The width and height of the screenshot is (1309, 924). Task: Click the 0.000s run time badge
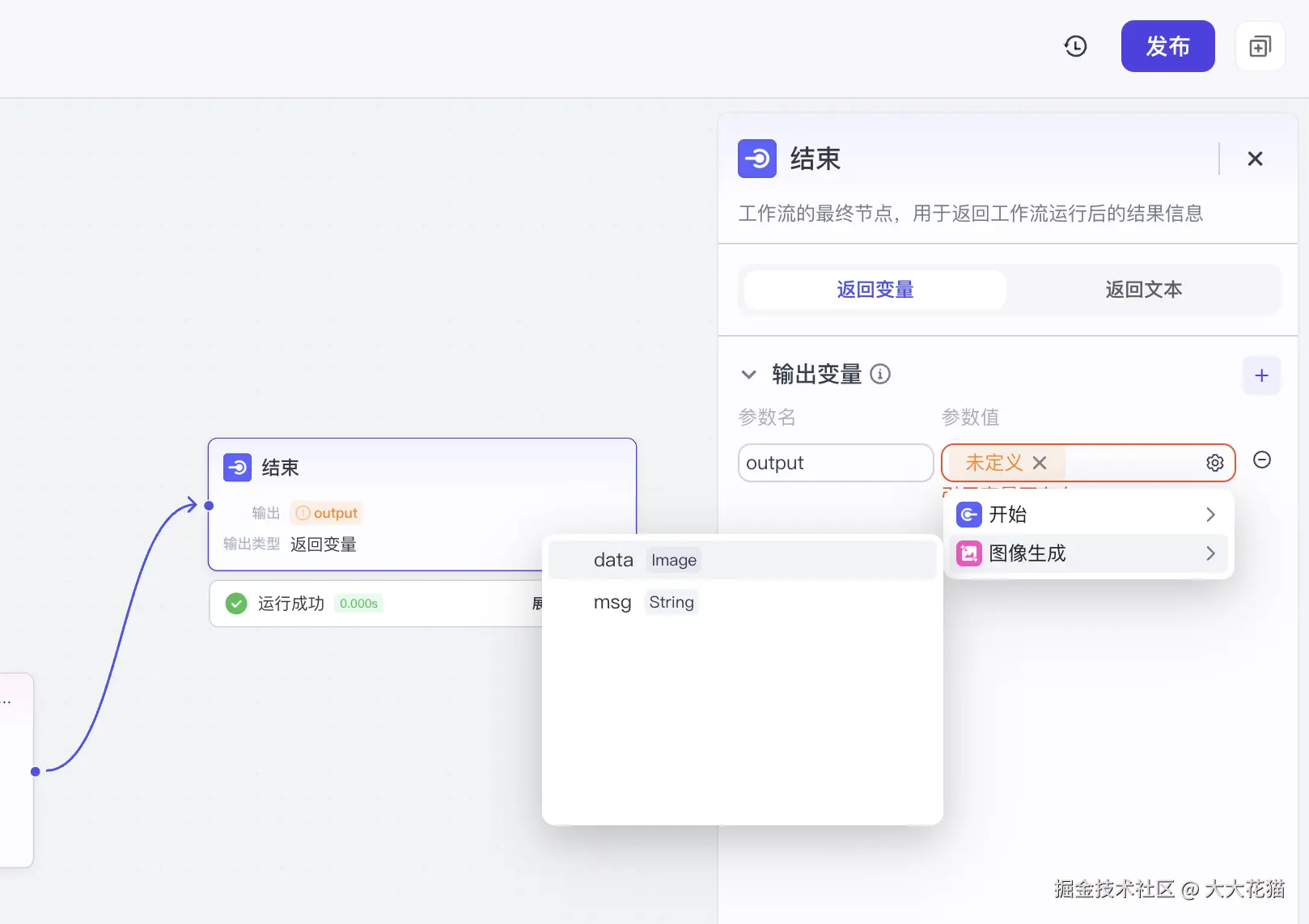[x=358, y=604]
